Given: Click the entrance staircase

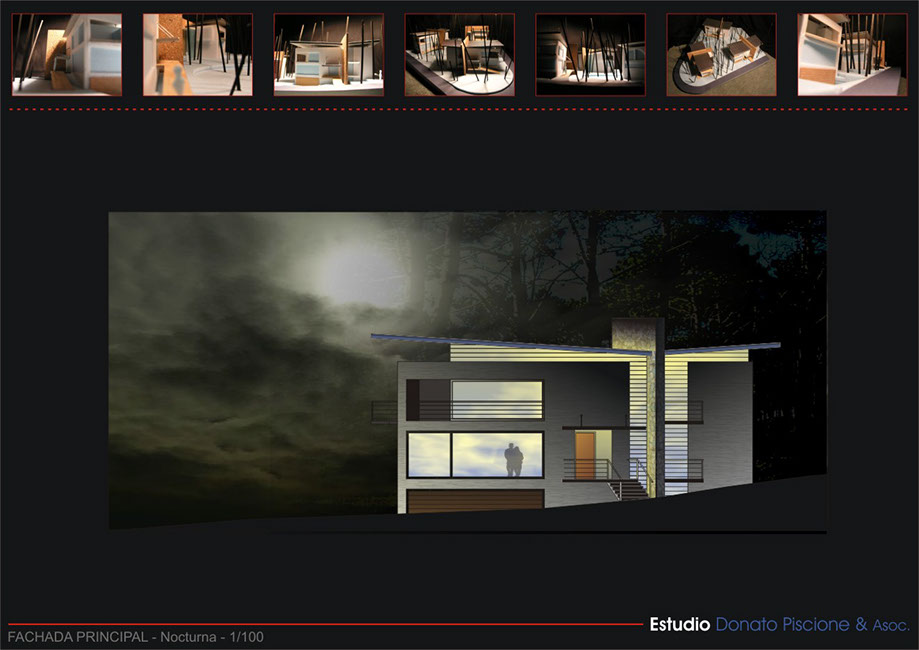Looking at the screenshot, I should point(628,489).
